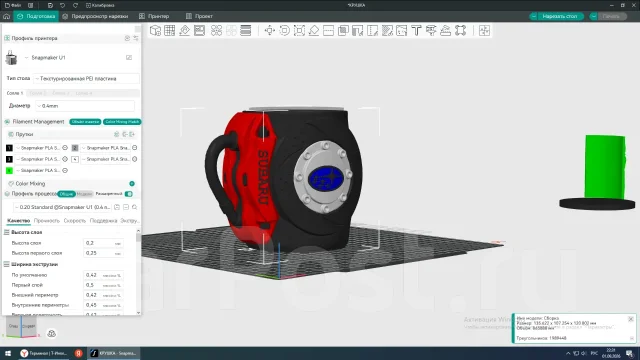Open the Cut tool in toolbar
The height and width of the screenshot is (360, 640).
[x=329, y=31]
